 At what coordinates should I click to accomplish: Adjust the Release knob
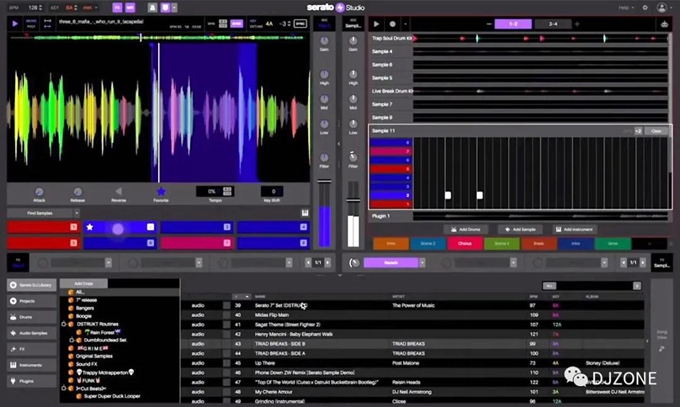(x=78, y=192)
